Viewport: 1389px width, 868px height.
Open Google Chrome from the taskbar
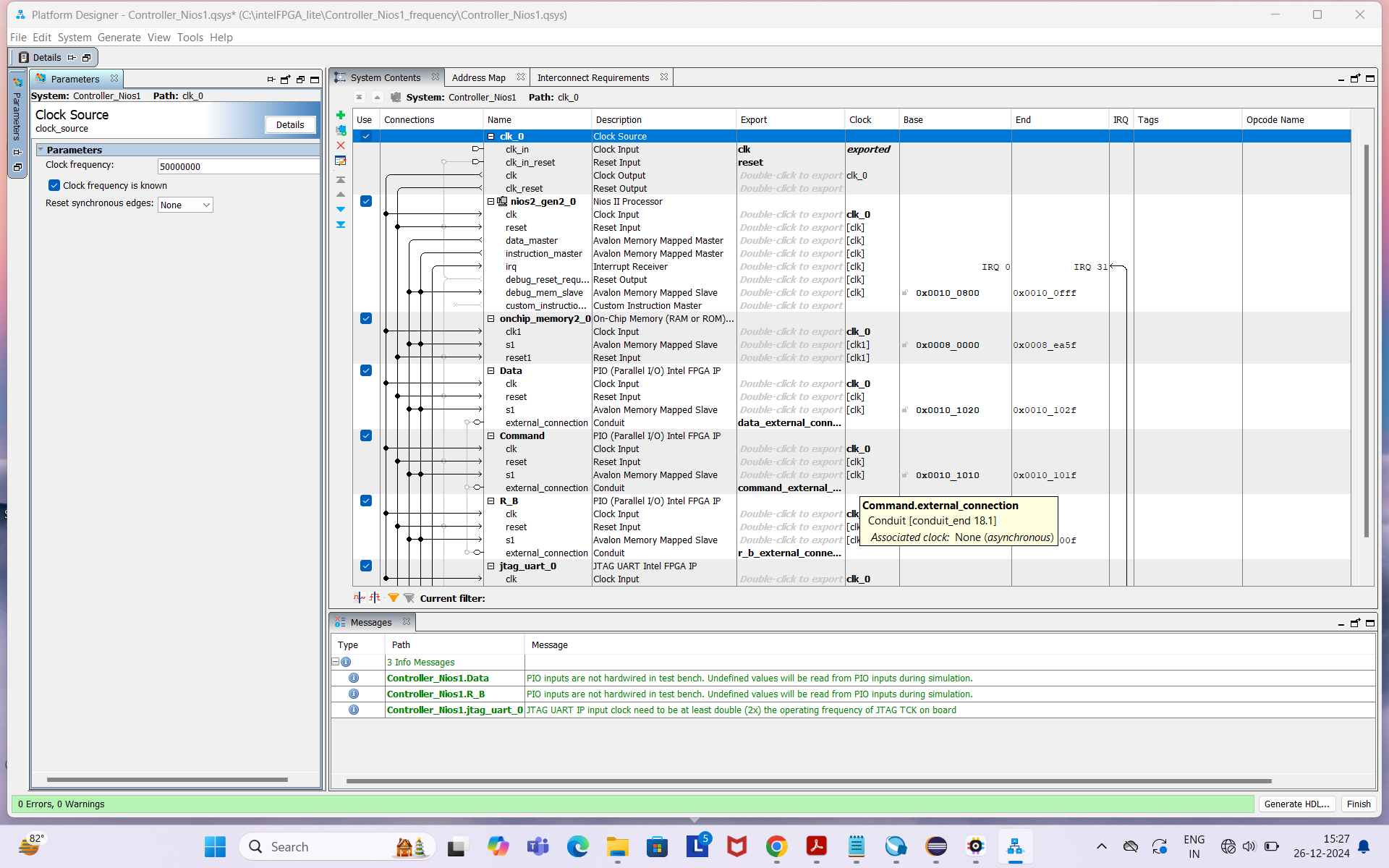(x=777, y=846)
